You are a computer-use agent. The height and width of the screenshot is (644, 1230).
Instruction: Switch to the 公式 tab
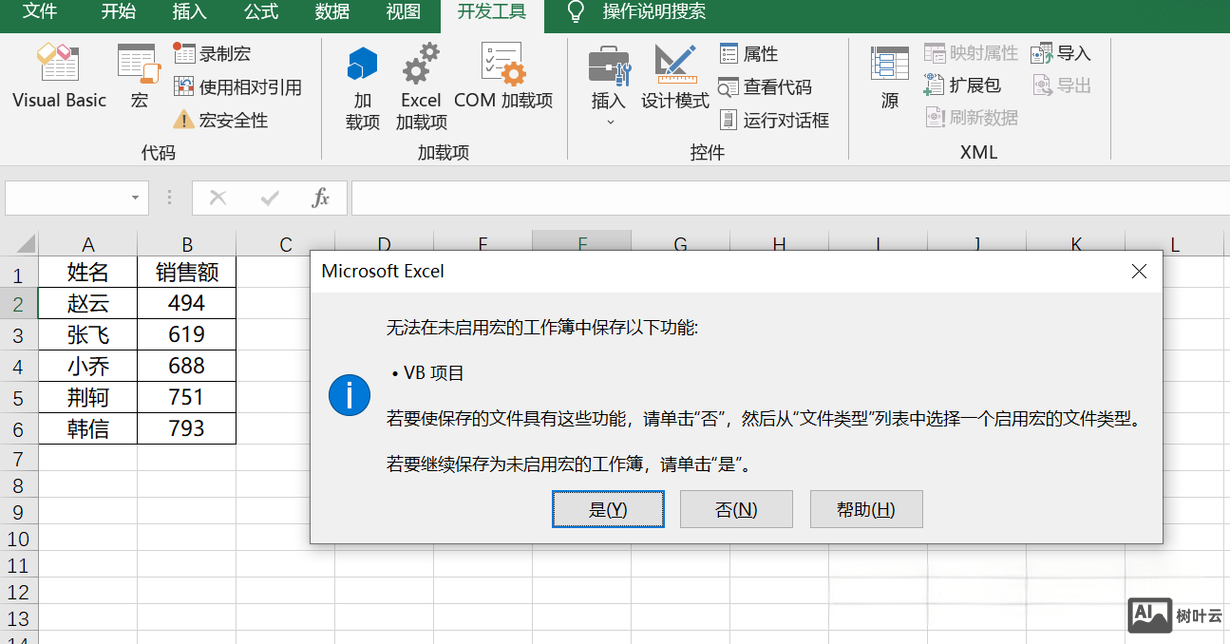click(261, 12)
